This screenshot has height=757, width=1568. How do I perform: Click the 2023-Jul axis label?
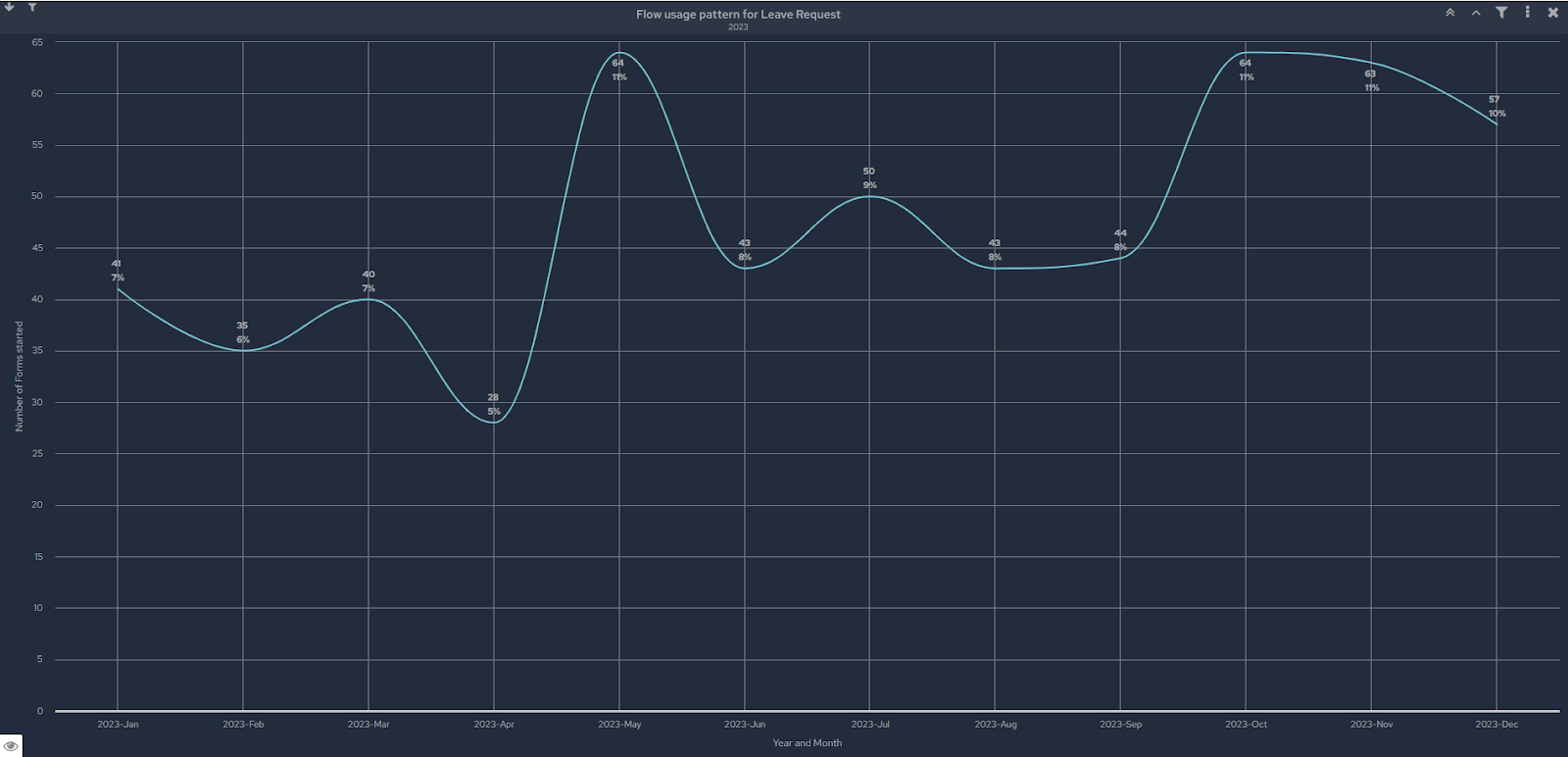tap(870, 725)
